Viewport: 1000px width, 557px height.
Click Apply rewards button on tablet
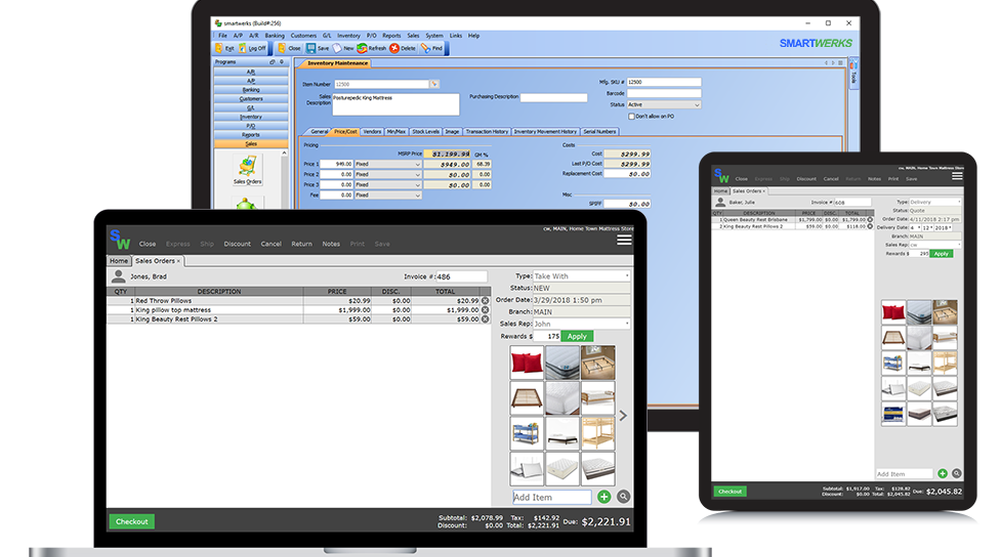(x=941, y=254)
